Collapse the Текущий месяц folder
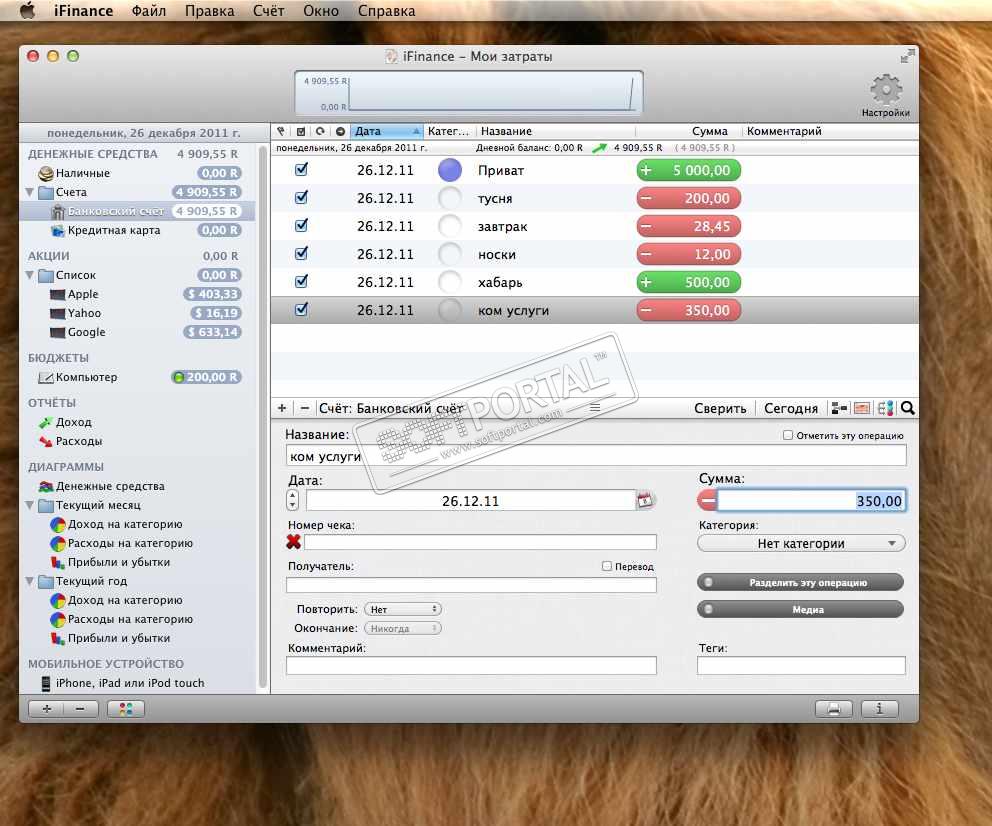The height and width of the screenshot is (826, 992). tap(29, 505)
